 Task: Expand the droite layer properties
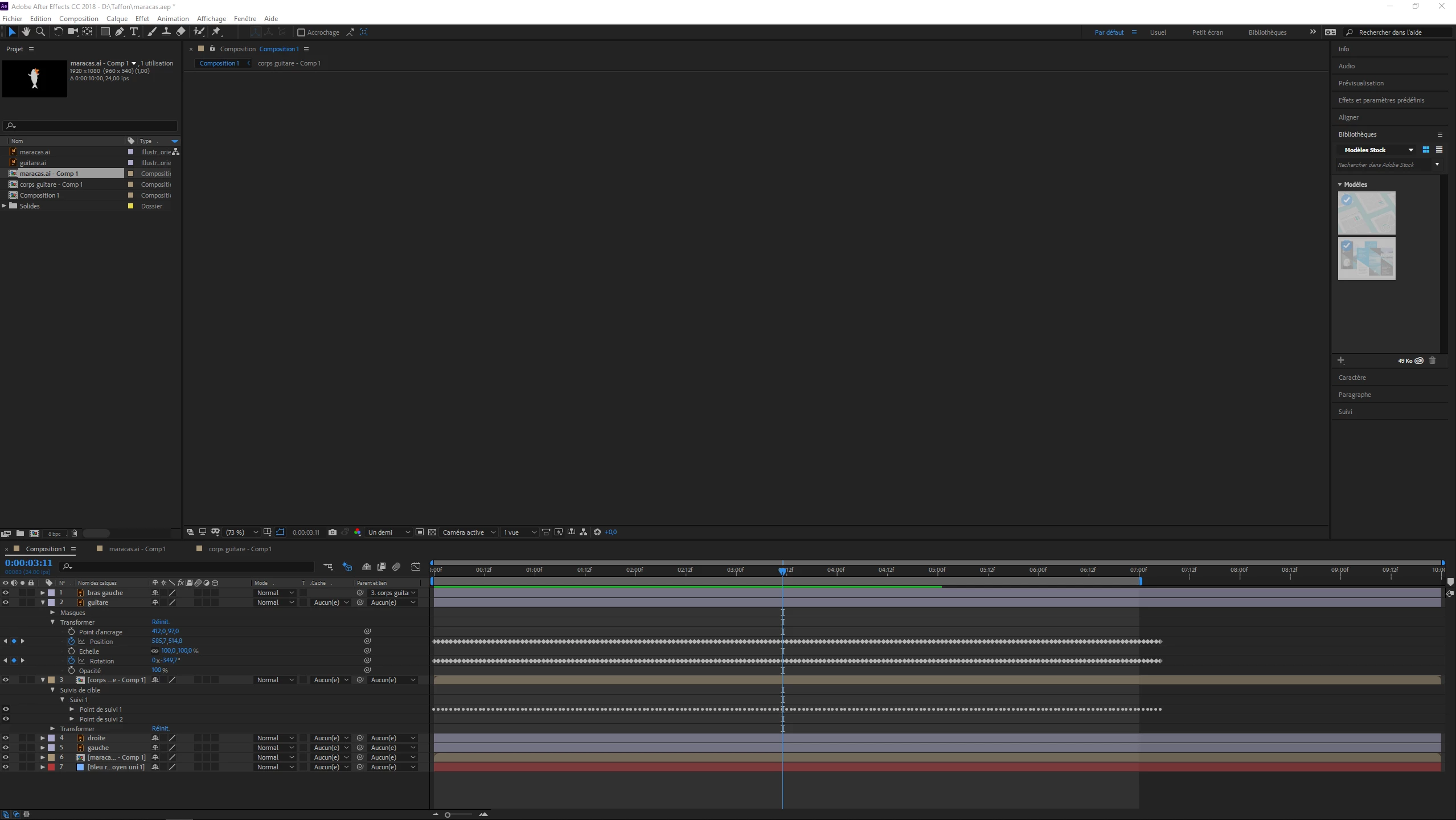click(43, 738)
